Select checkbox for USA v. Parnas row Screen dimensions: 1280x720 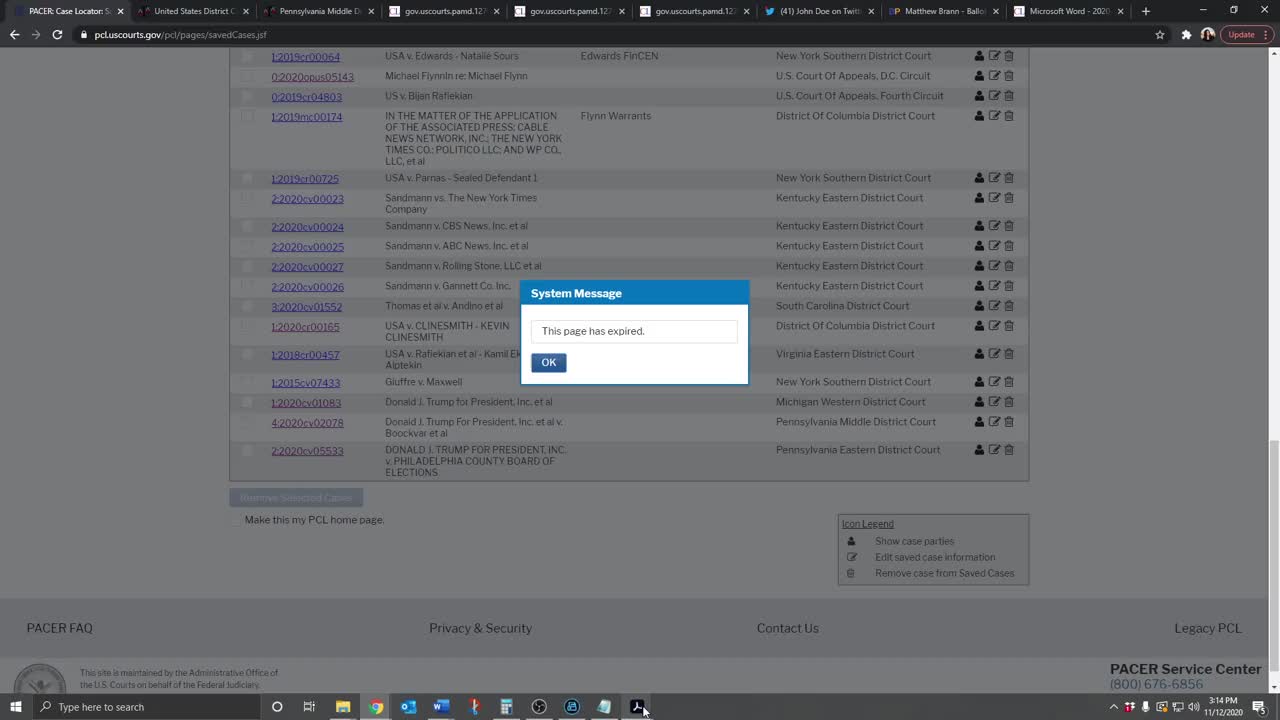click(x=247, y=178)
